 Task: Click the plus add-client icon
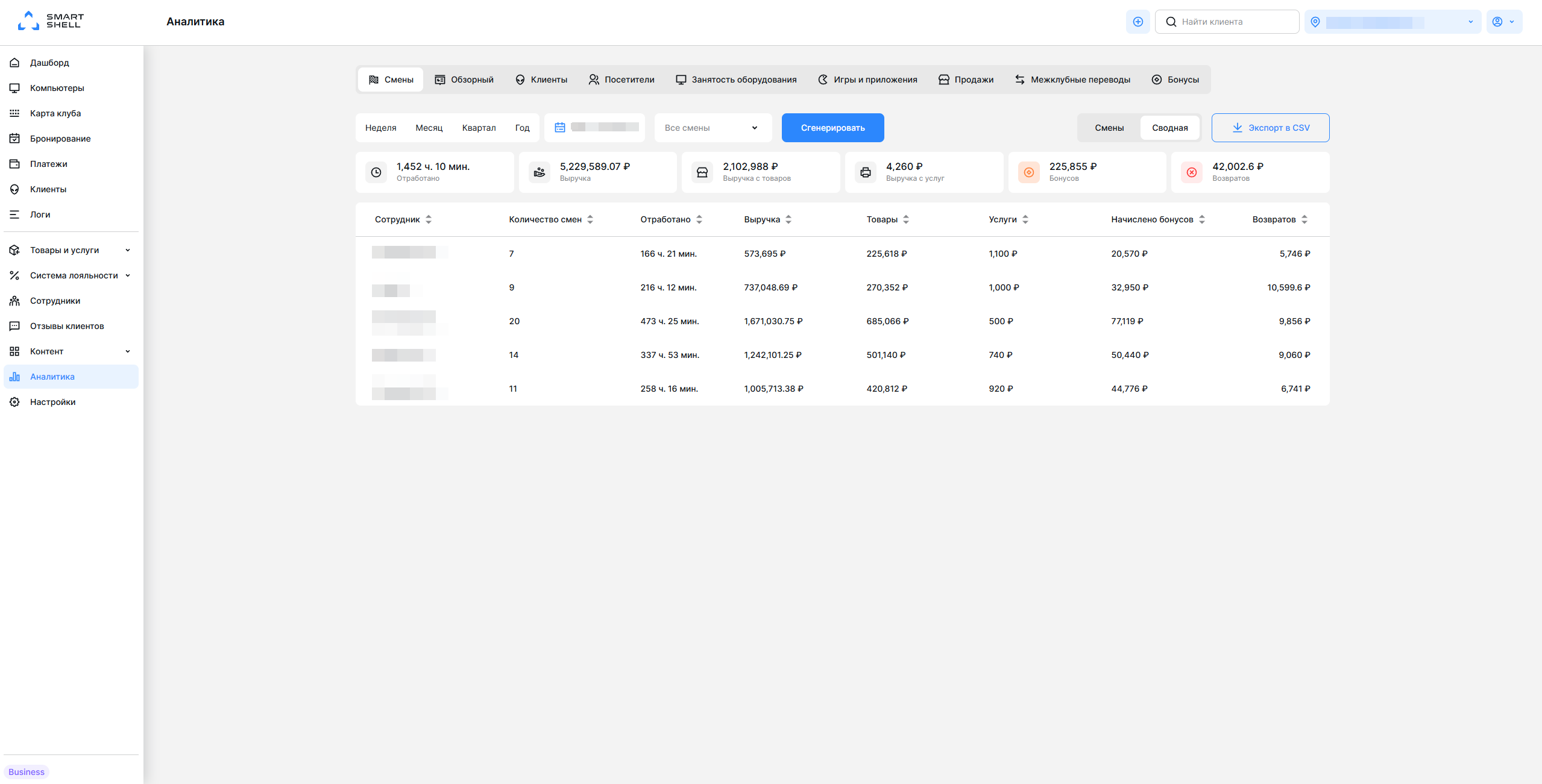1138,22
